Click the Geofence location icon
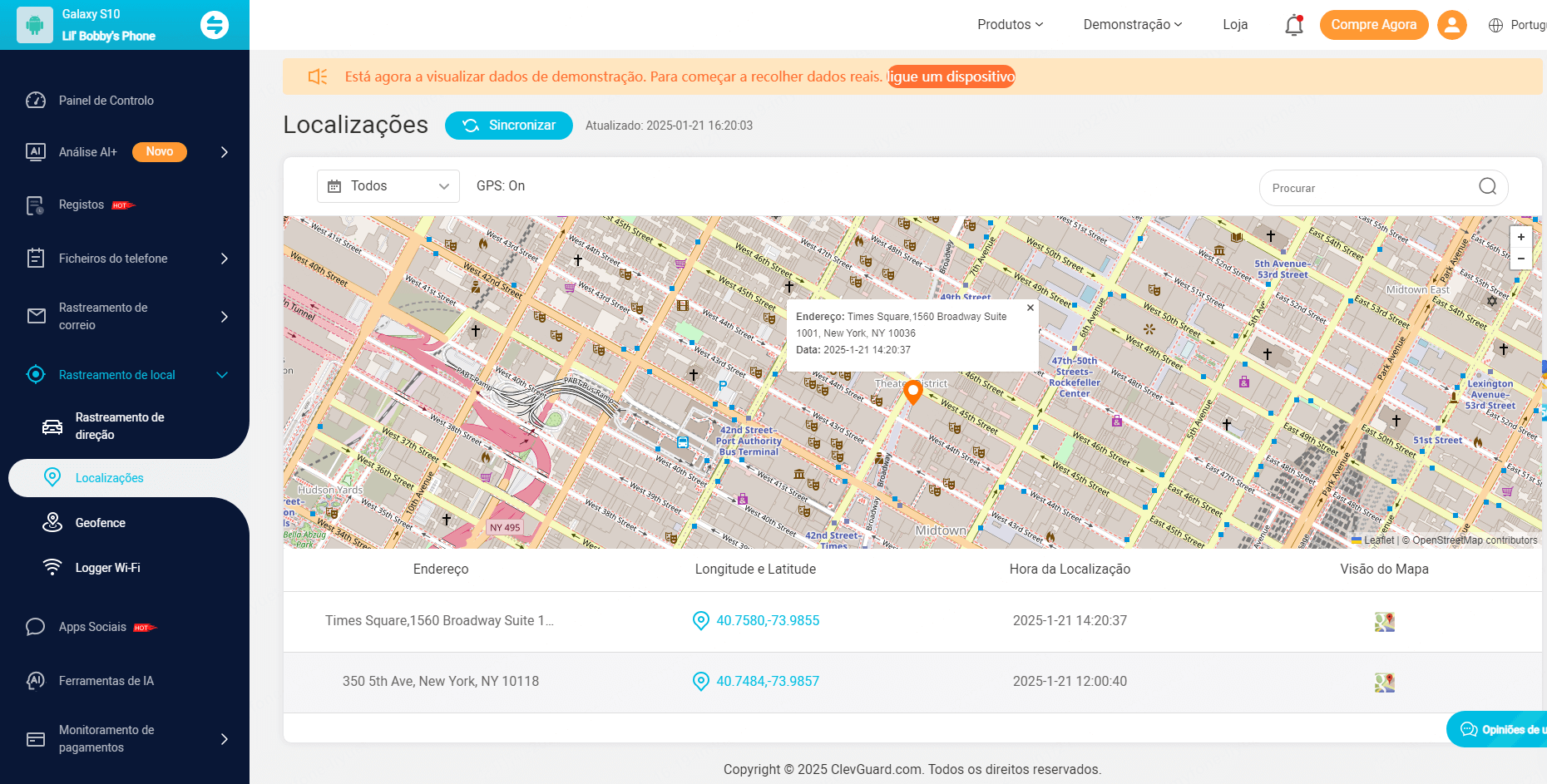1547x784 pixels. (52, 522)
